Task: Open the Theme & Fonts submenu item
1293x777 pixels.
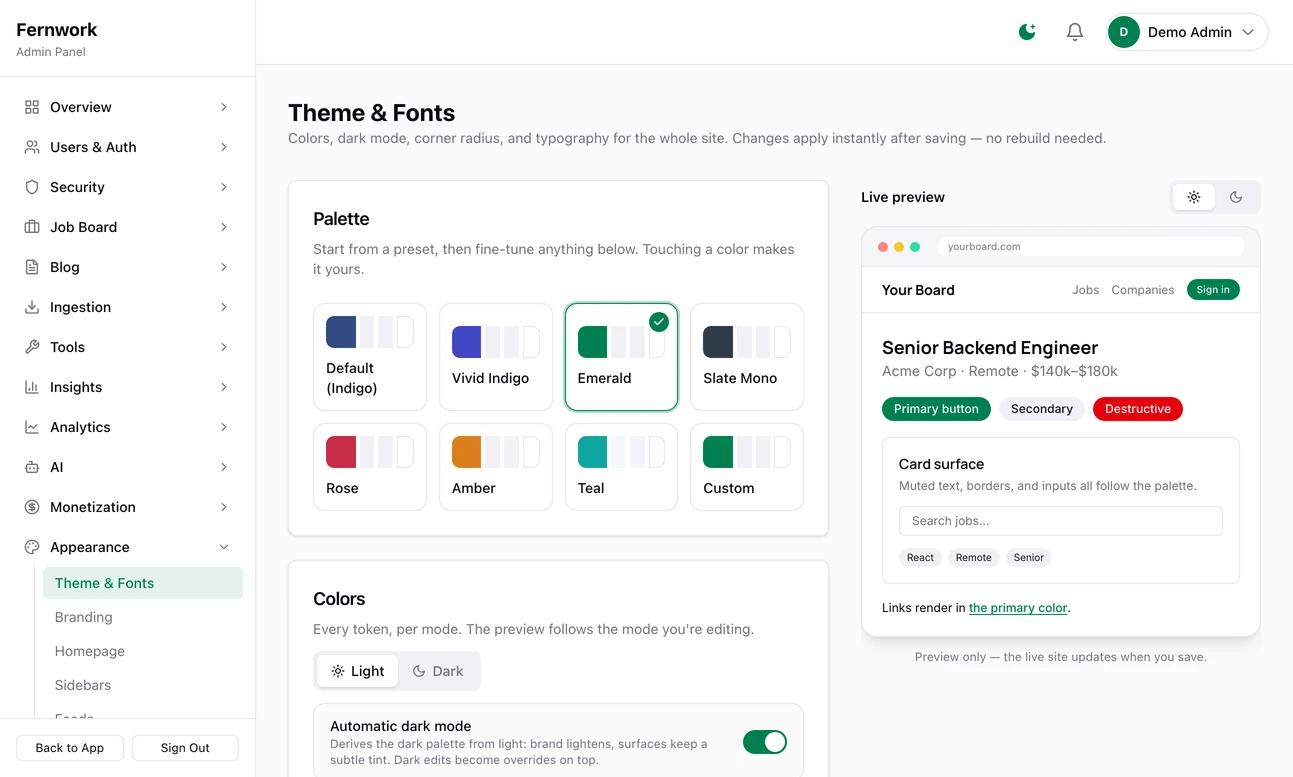Action: point(143,583)
